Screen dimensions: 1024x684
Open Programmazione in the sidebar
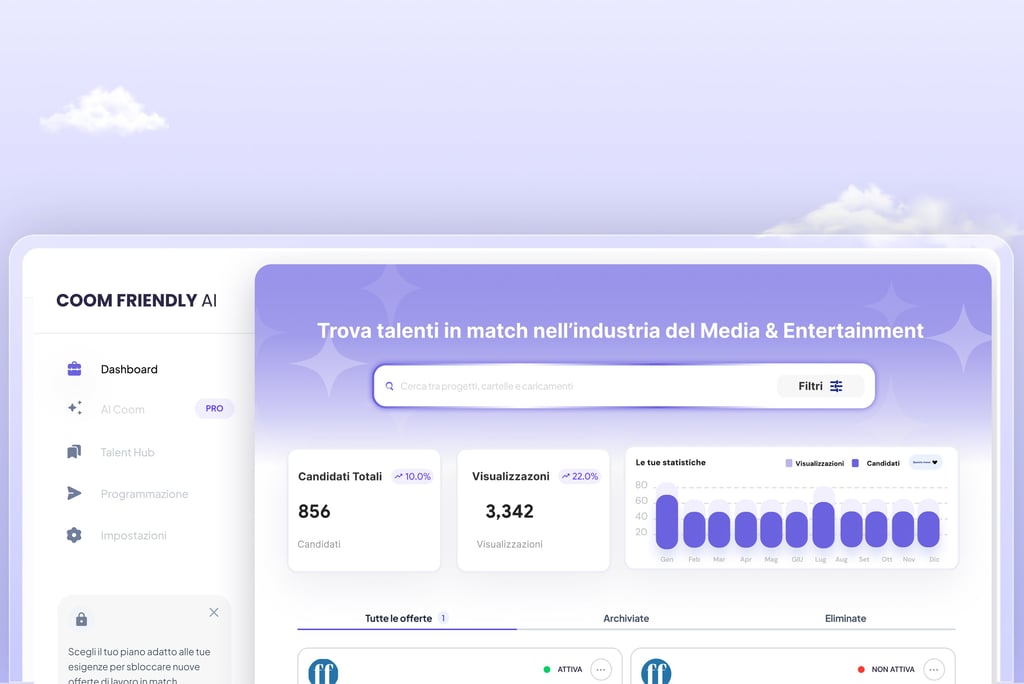click(x=144, y=494)
